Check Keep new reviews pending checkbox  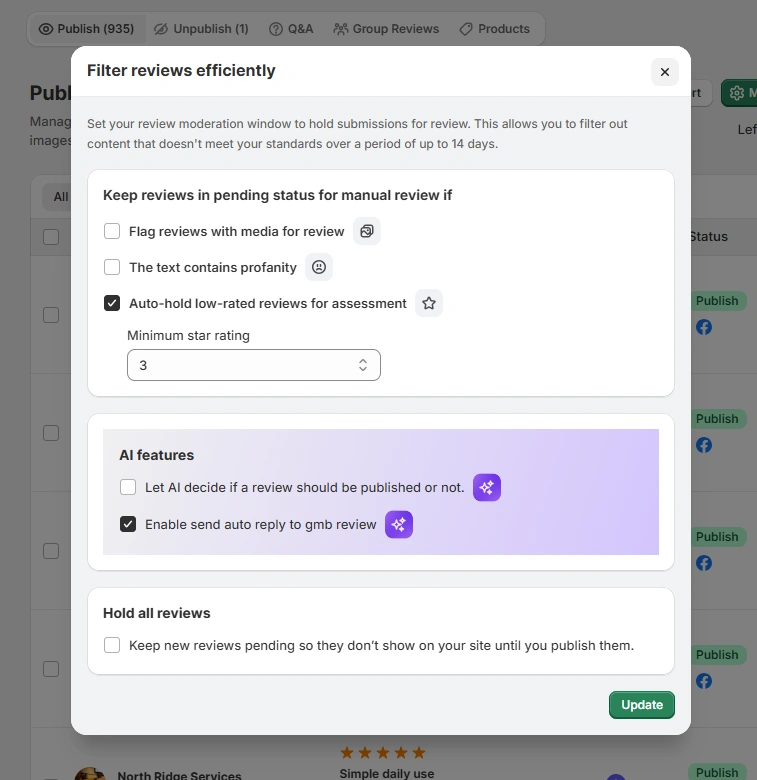click(x=112, y=645)
